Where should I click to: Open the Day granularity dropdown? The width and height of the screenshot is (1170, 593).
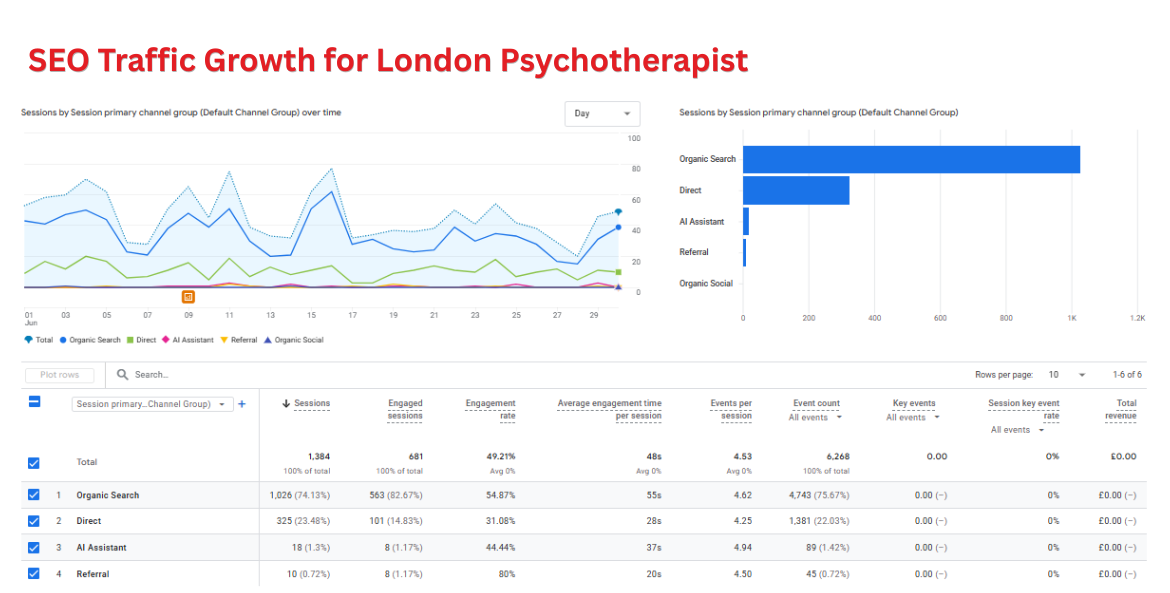pos(602,113)
